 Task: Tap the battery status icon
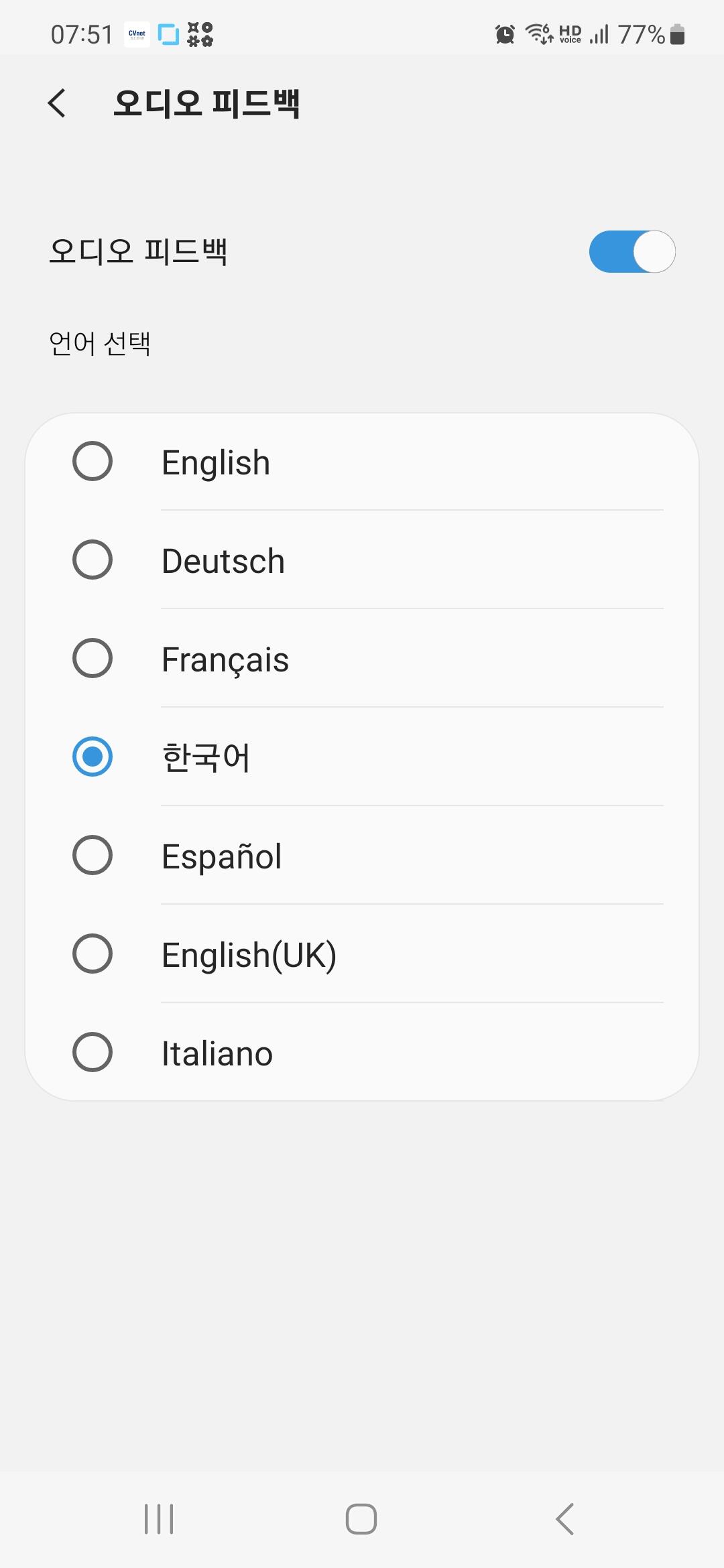click(x=678, y=34)
